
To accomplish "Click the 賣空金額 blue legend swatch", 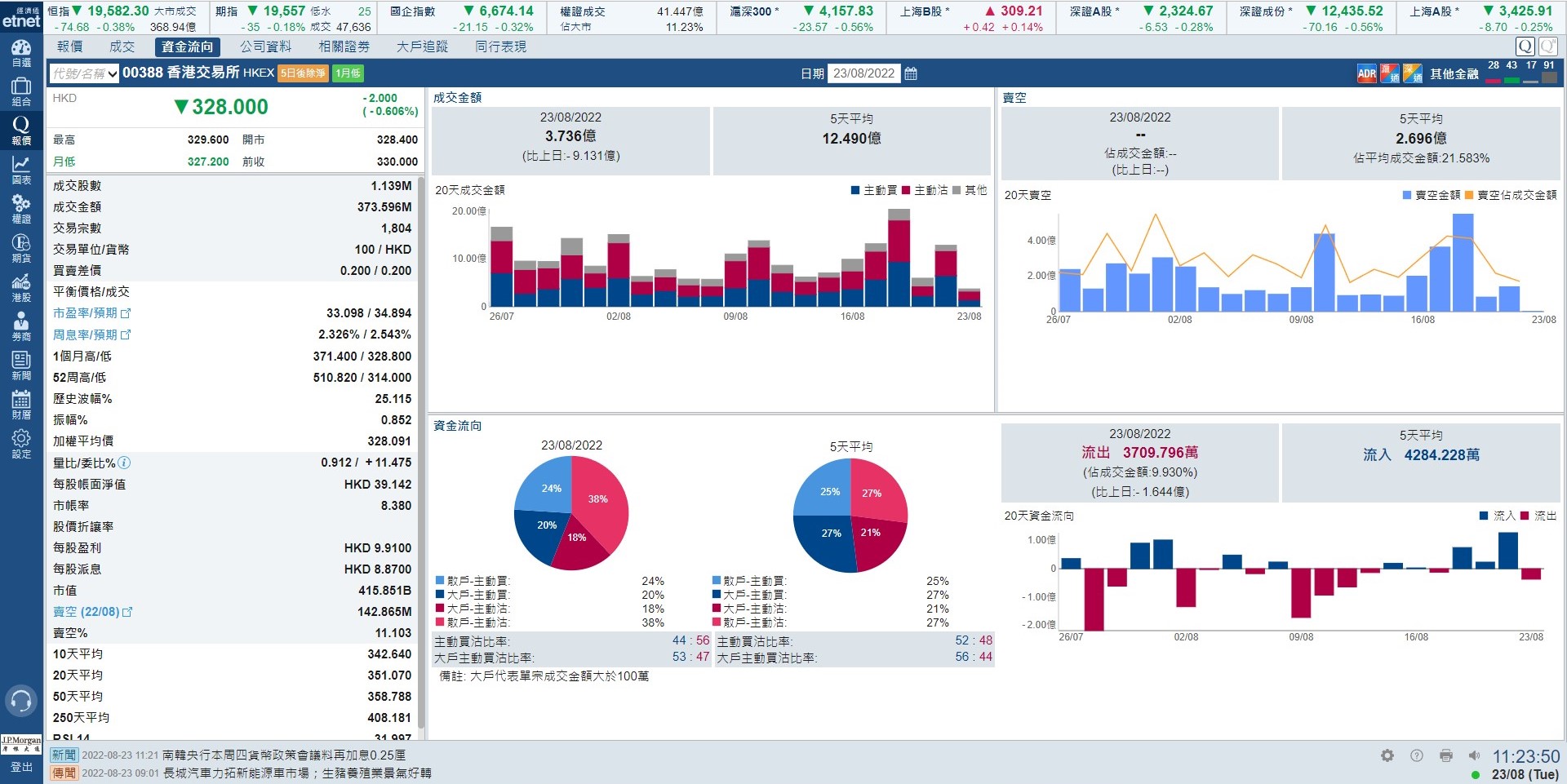I will click(x=1407, y=195).
